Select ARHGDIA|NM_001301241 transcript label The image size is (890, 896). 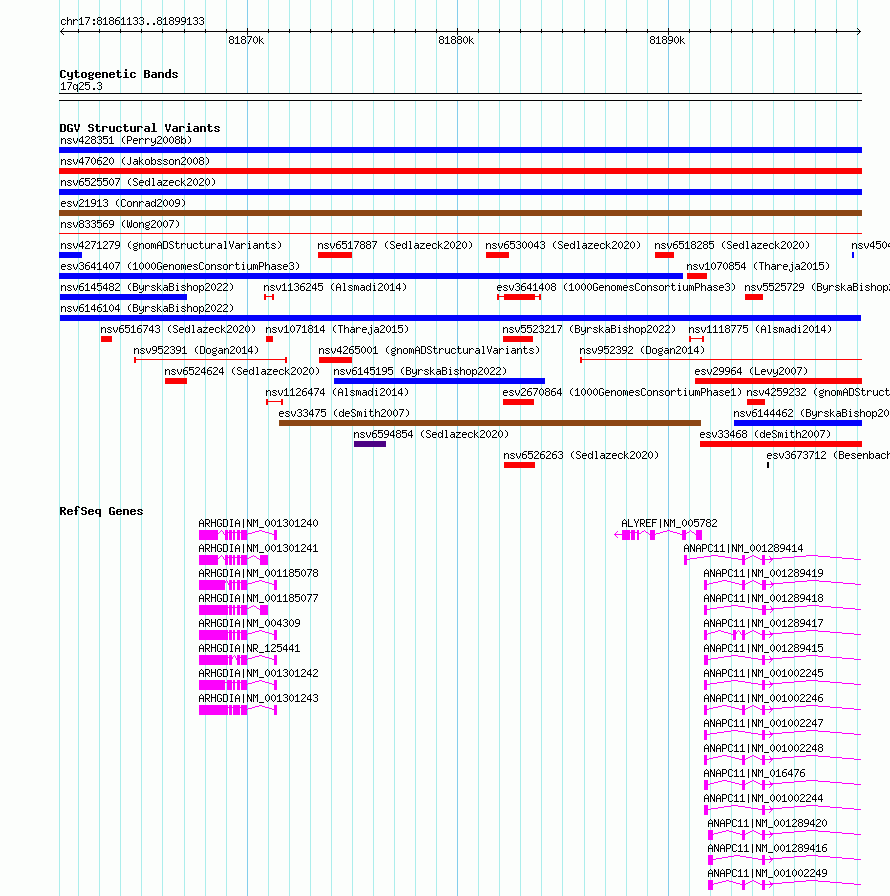pyautogui.click(x=258, y=549)
